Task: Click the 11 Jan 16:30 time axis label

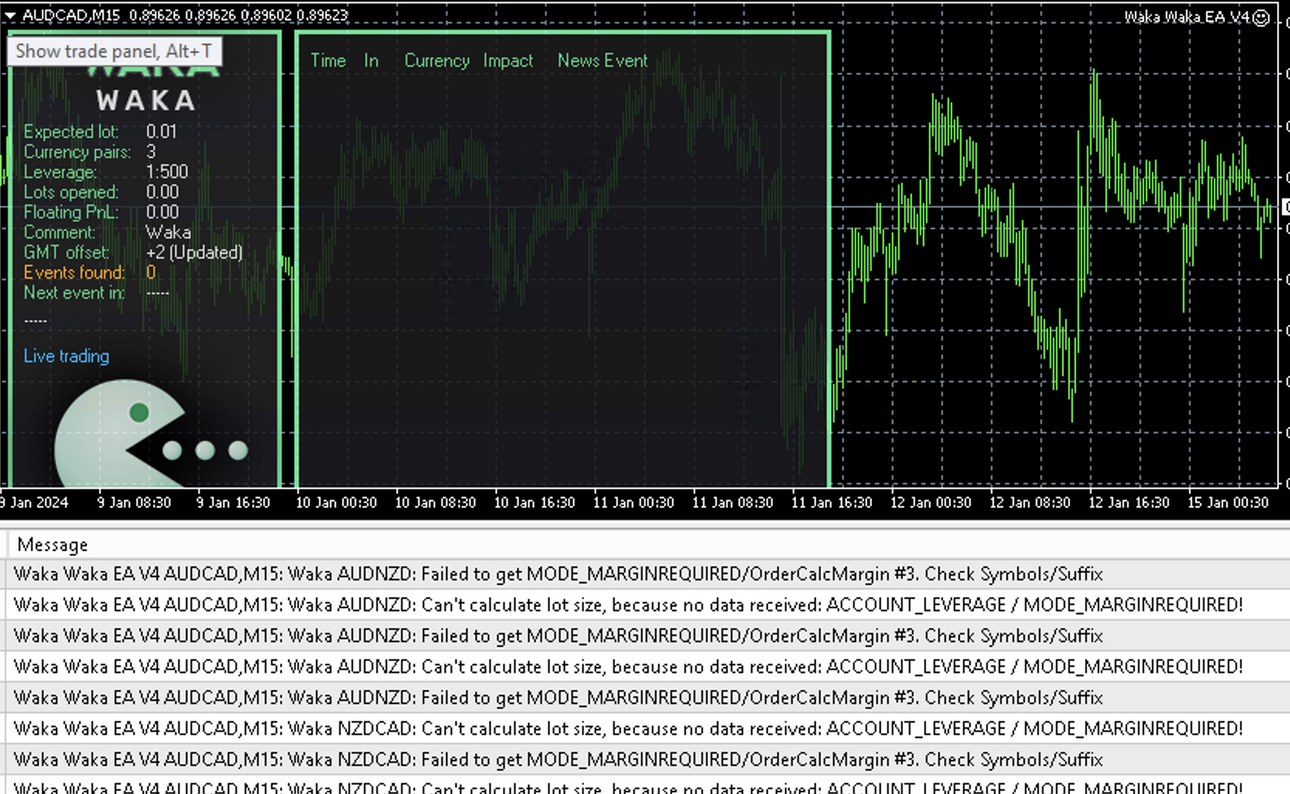Action: click(832, 502)
